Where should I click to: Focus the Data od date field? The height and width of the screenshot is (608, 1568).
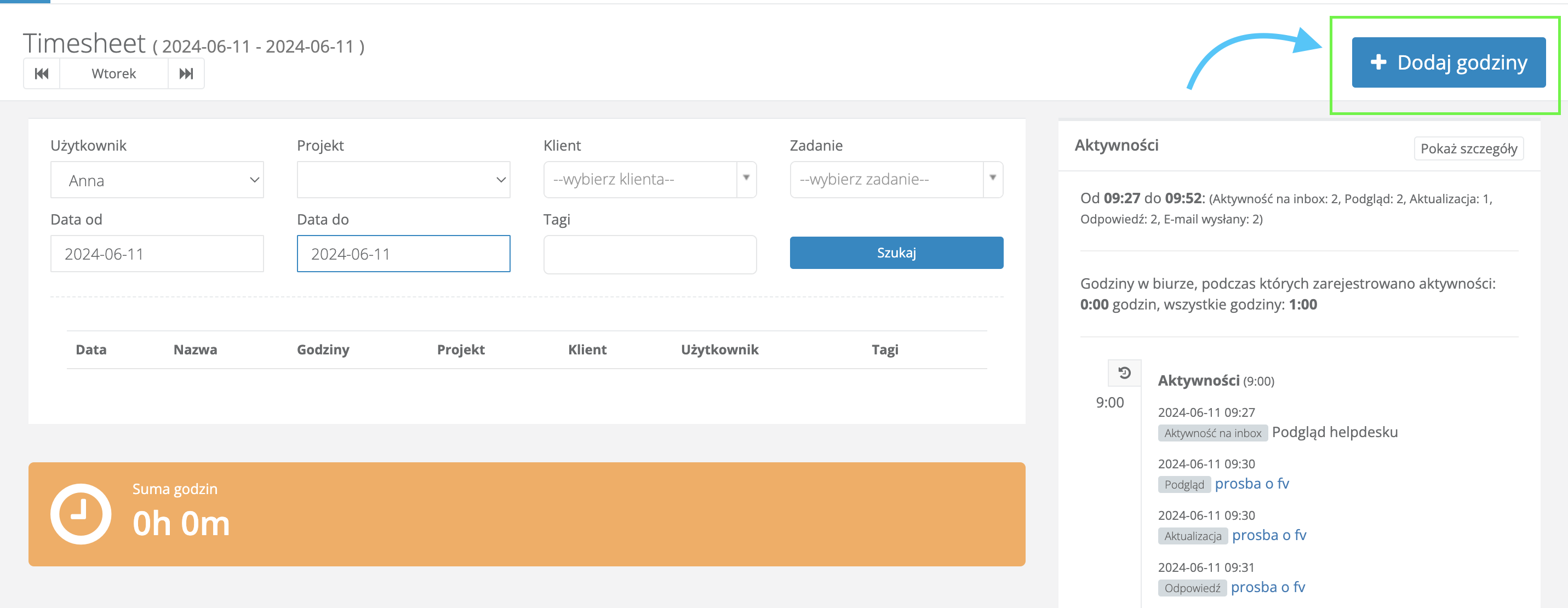[157, 254]
